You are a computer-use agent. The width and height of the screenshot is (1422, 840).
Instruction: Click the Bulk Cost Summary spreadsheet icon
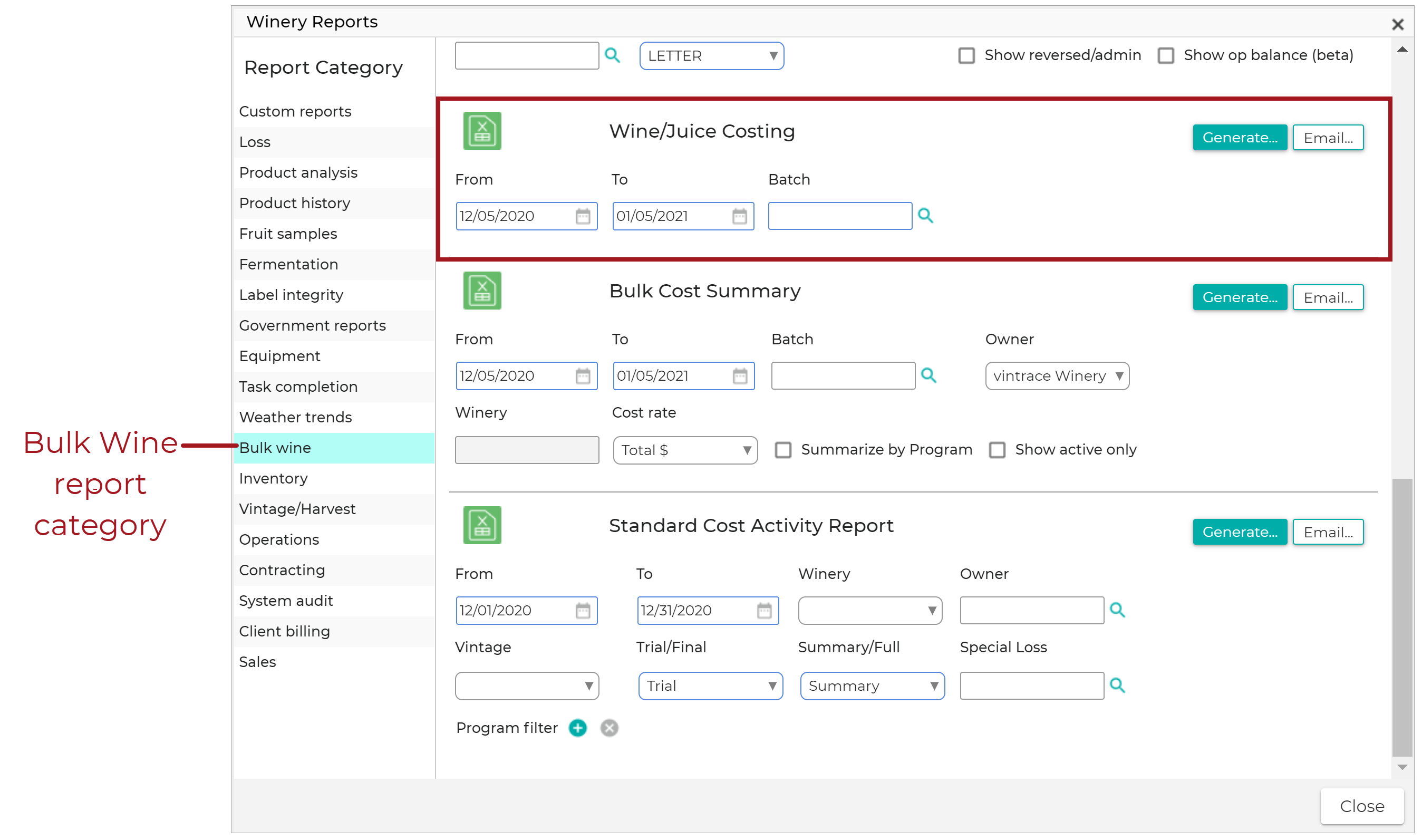coord(482,291)
